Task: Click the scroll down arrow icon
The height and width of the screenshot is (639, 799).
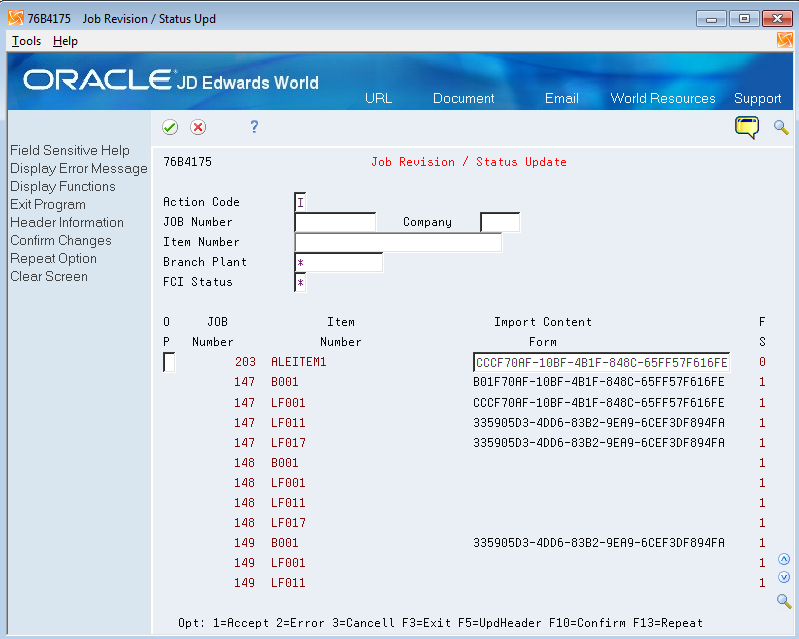Action: 784,577
